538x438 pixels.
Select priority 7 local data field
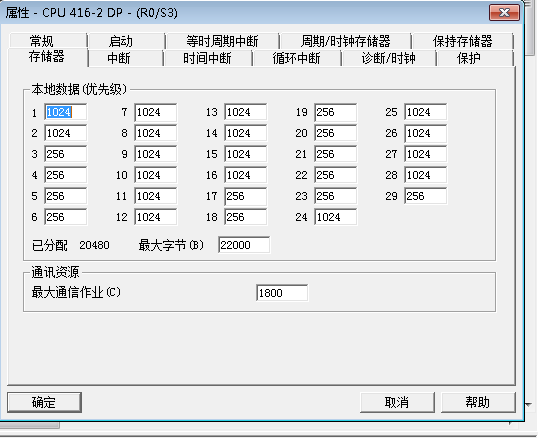point(155,112)
